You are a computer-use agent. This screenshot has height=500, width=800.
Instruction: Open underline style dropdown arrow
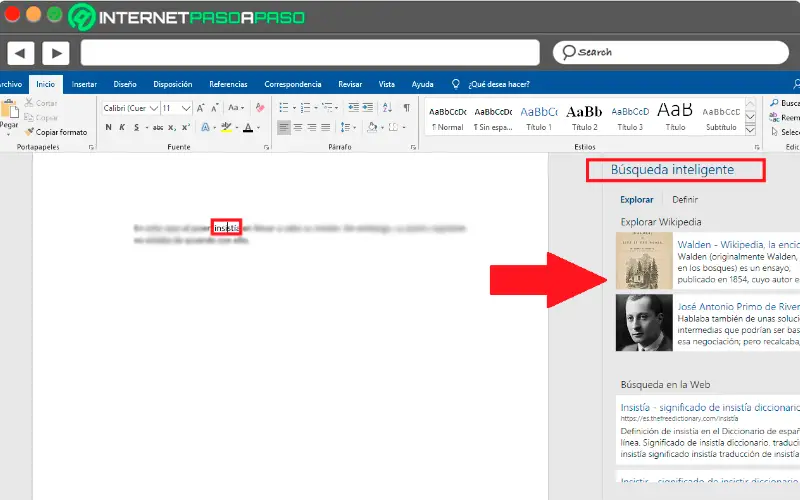pos(147,128)
